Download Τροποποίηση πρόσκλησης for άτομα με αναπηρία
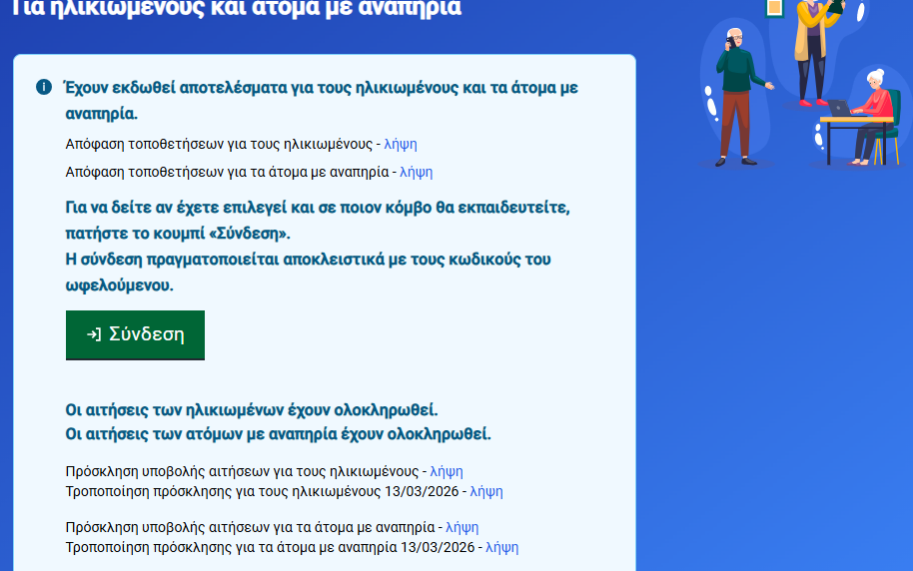The height and width of the screenshot is (571, 913). tap(502, 547)
